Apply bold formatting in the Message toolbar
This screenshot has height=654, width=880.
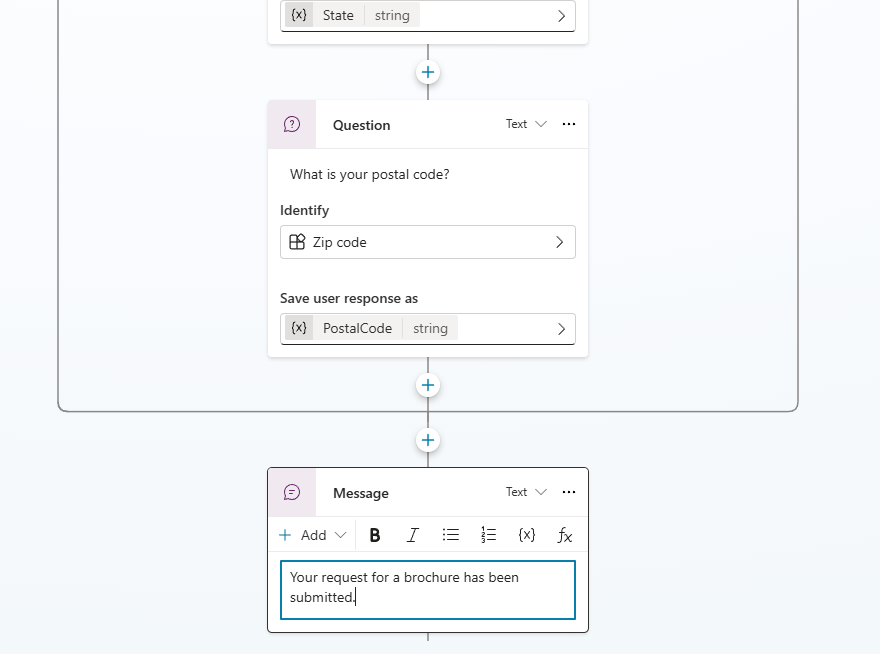(x=374, y=535)
